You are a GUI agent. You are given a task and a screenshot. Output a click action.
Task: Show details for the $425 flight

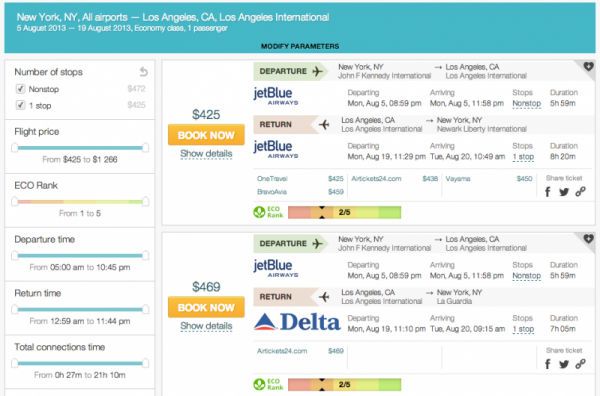pyautogui.click(x=206, y=154)
